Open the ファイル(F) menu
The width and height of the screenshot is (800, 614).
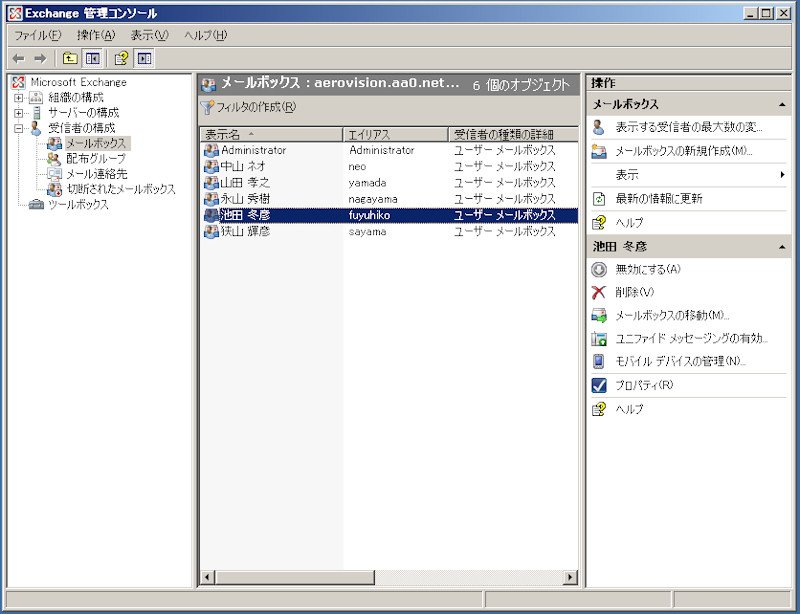pos(37,35)
